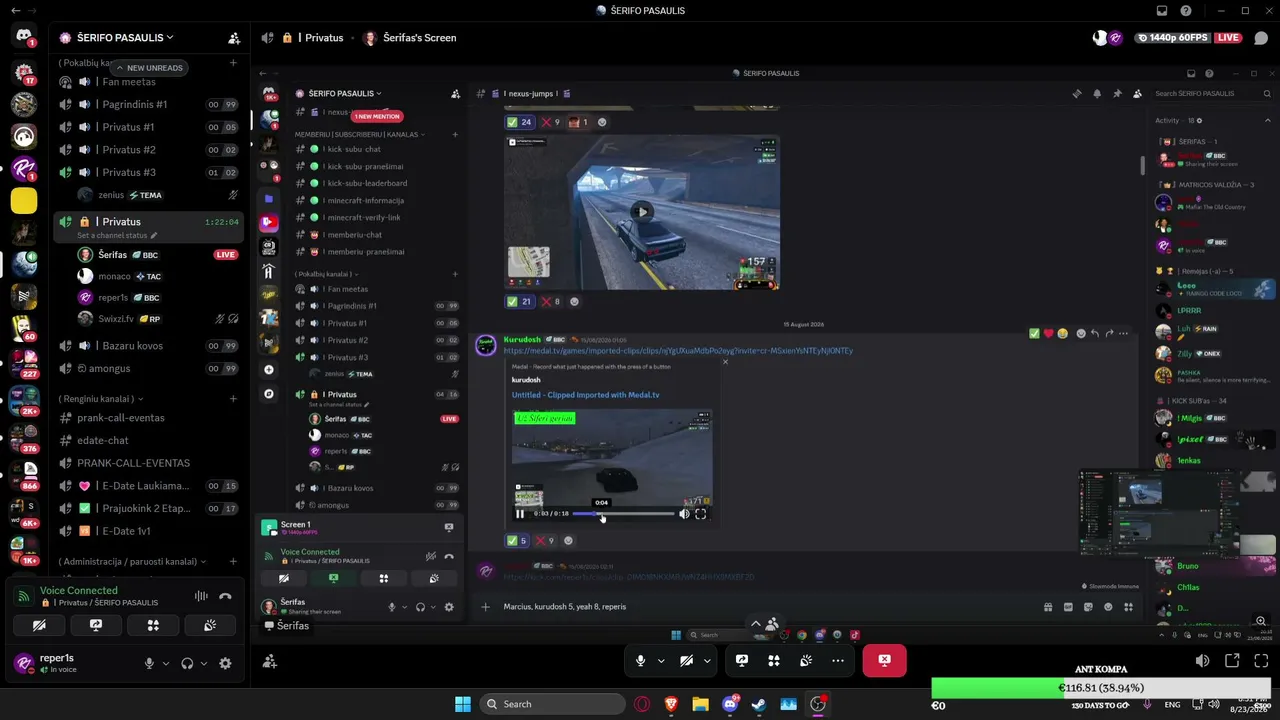Edit channel status pencil icon

pyautogui.click(x=154, y=236)
